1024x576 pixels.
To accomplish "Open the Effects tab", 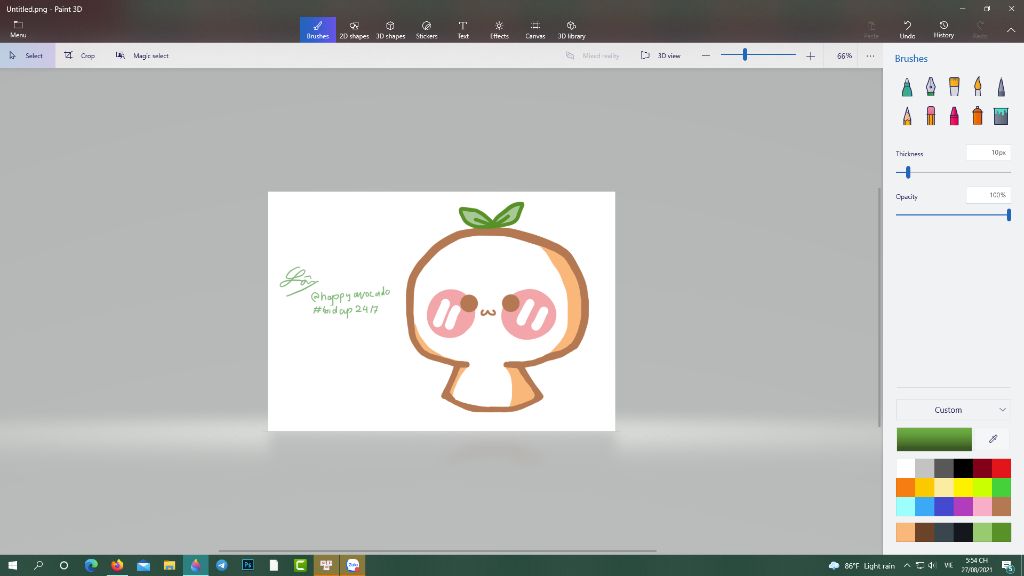I will (499, 30).
